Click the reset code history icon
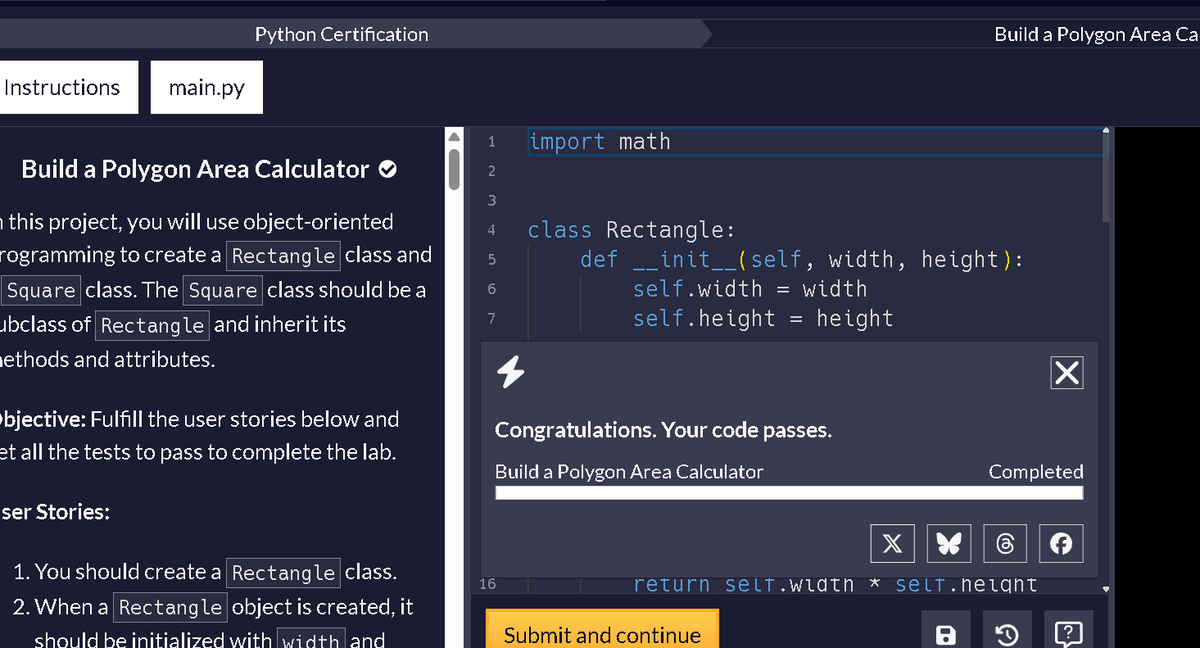The height and width of the screenshot is (648, 1200). coord(1009,634)
